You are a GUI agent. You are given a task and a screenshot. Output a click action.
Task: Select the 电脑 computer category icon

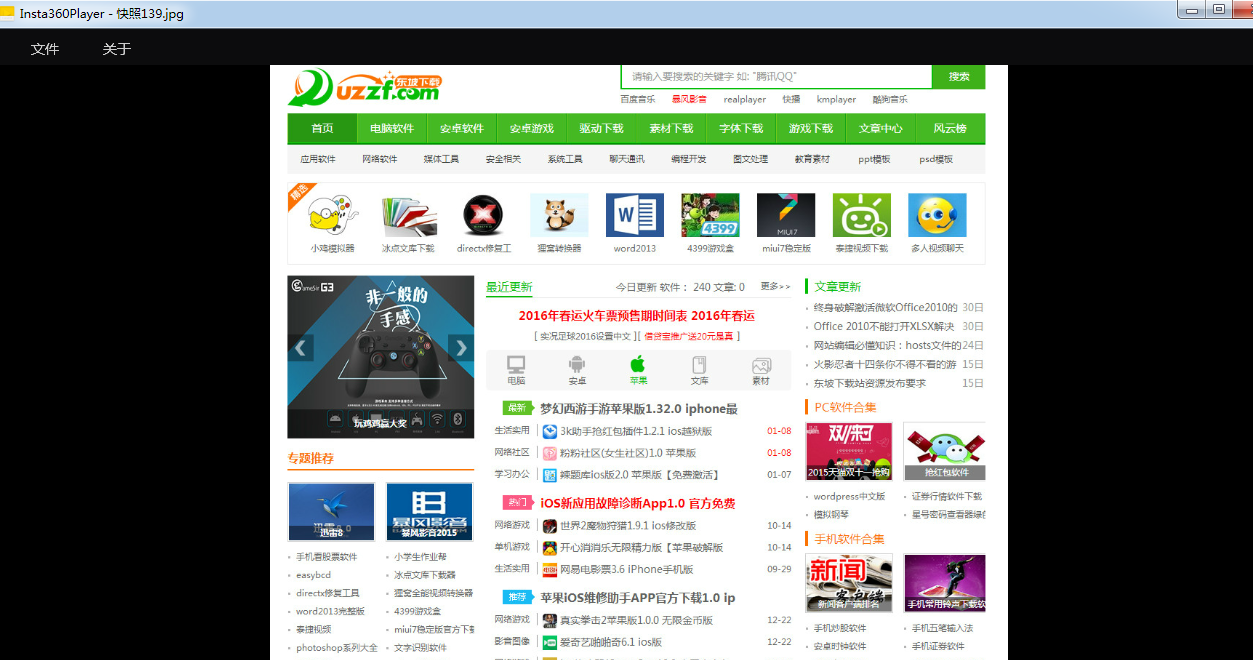[516, 364]
